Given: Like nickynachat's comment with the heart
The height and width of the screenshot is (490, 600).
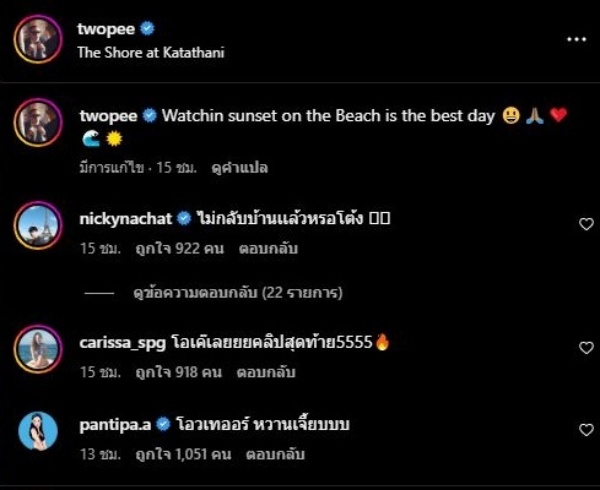Looking at the screenshot, I should click(x=586, y=224).
